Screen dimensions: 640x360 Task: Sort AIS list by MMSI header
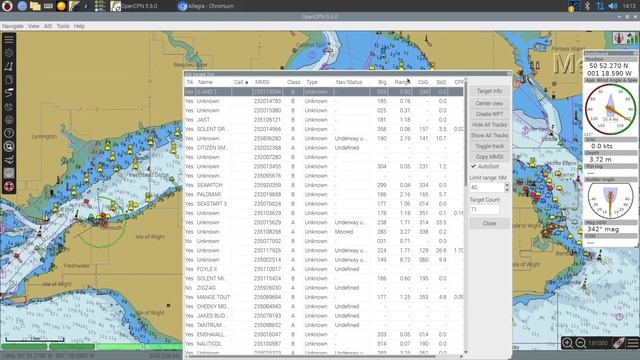(x=262, y=82)
